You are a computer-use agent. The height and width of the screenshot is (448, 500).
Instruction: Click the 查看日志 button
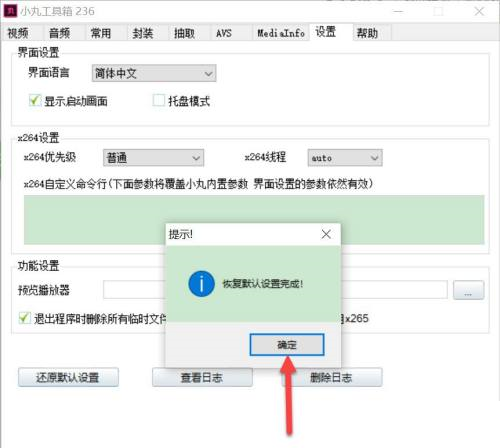202,377
